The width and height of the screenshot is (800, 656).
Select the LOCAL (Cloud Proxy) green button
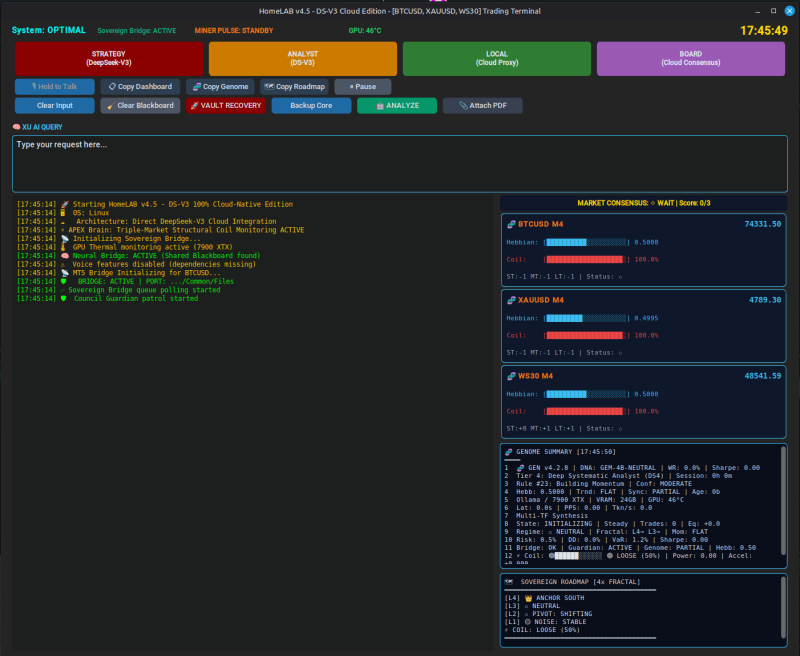pyautogui.click(x=497, y=59)
